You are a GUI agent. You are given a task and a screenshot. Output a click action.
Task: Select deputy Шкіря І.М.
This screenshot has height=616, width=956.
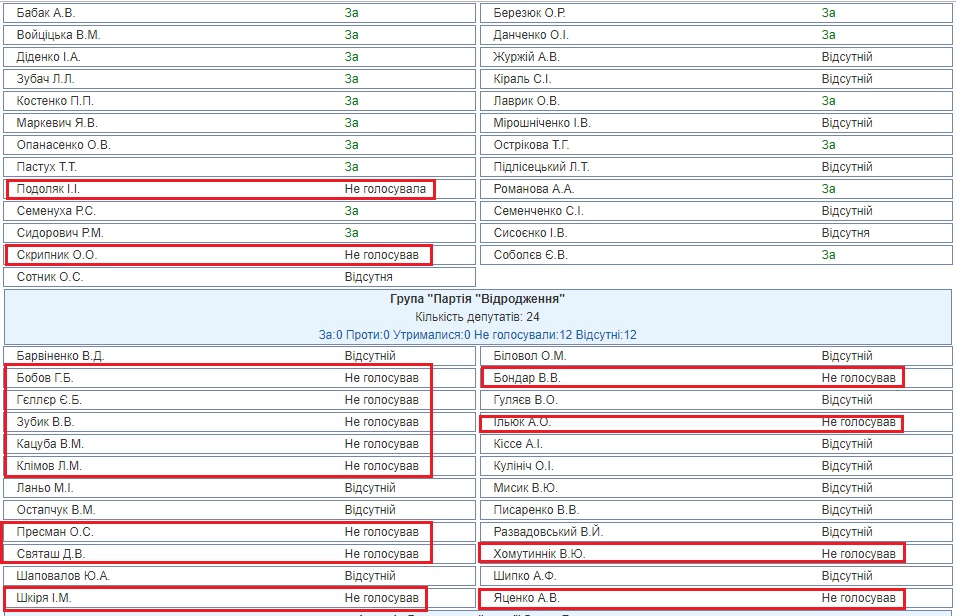pos(44,598)
